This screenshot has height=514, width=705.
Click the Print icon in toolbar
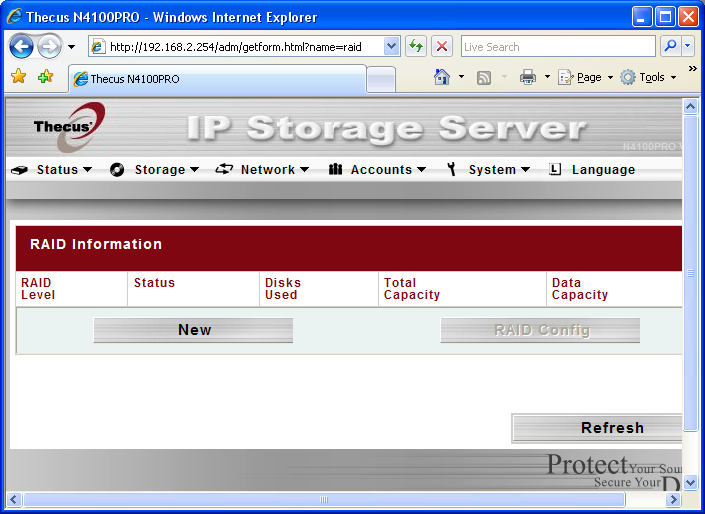527,77
